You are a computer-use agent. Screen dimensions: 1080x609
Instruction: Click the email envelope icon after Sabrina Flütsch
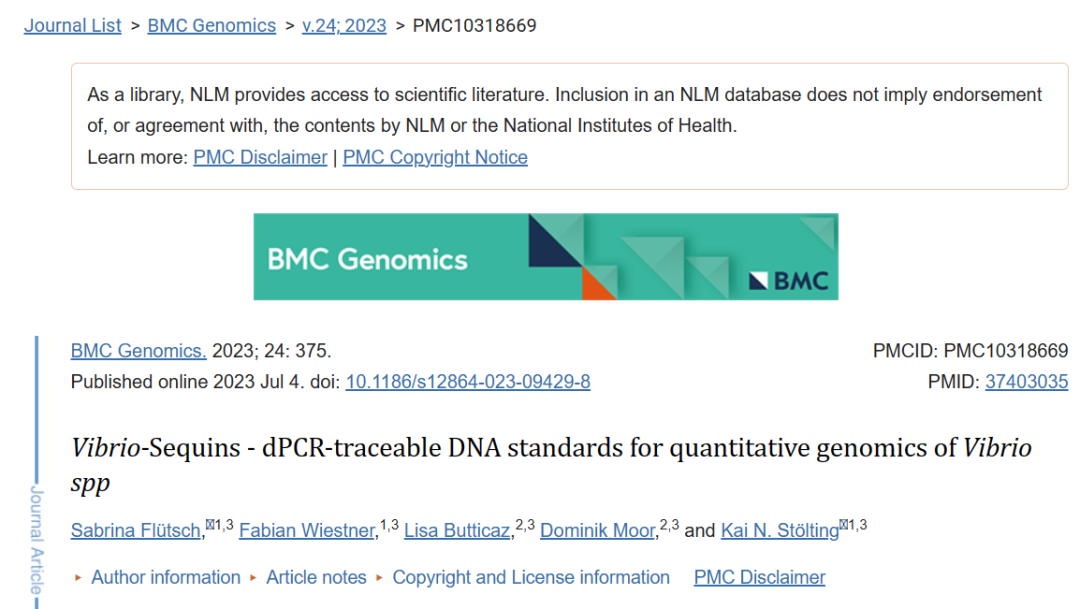tap(209, 525)
